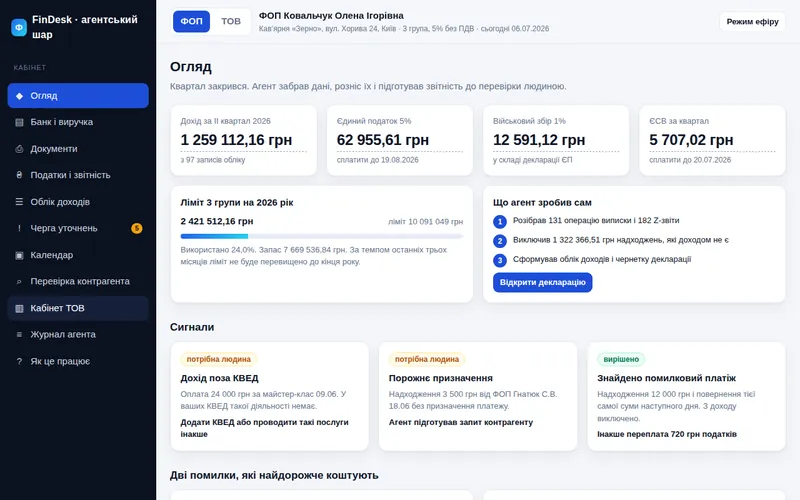The width and height of the screenshot is (800, 500).
Task: Click Розібрав 131 операцію виписки text
Action: [x=596, y=220]
